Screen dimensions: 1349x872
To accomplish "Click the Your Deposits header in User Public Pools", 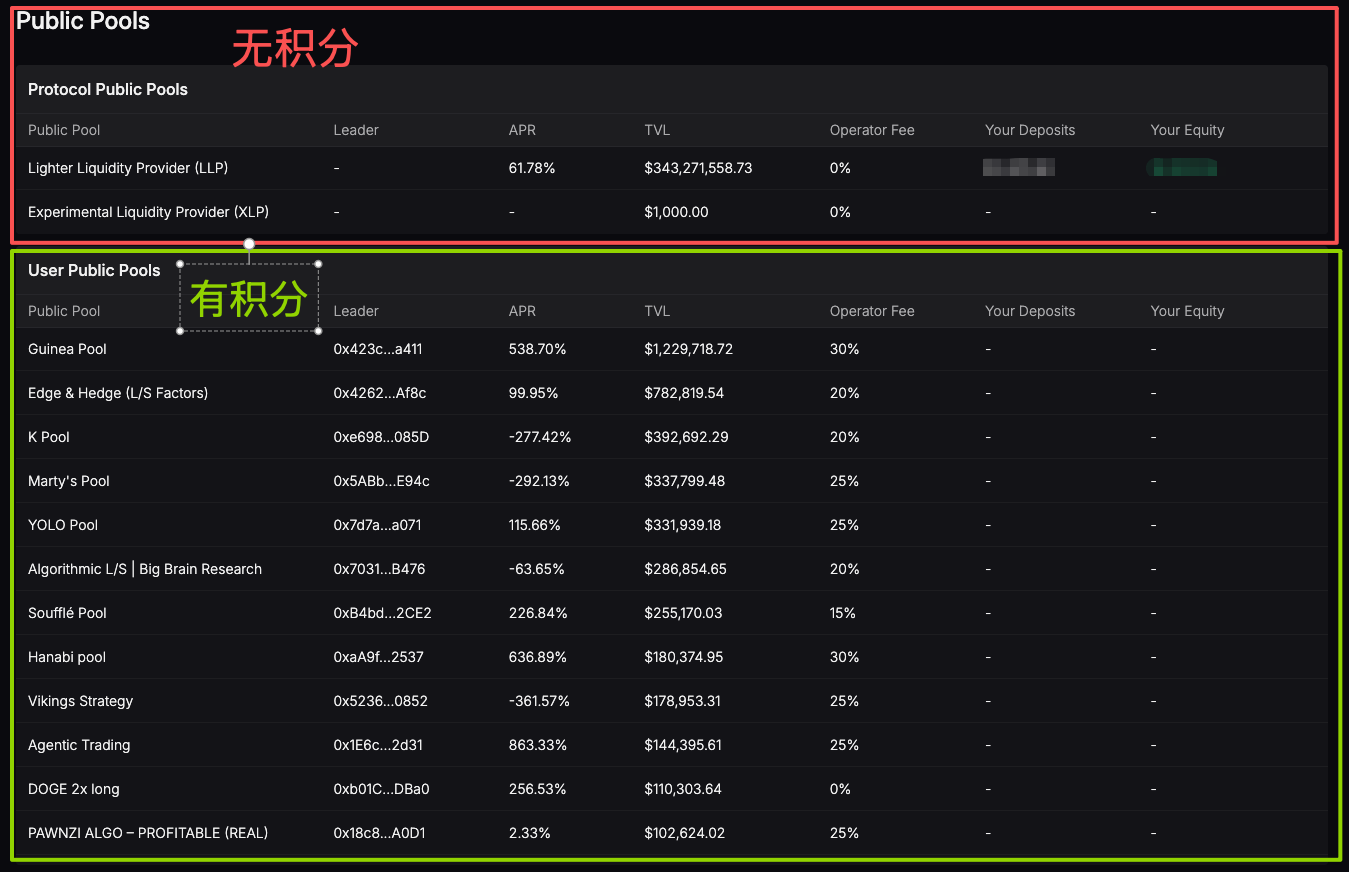I will click(x=1030, y=311).
